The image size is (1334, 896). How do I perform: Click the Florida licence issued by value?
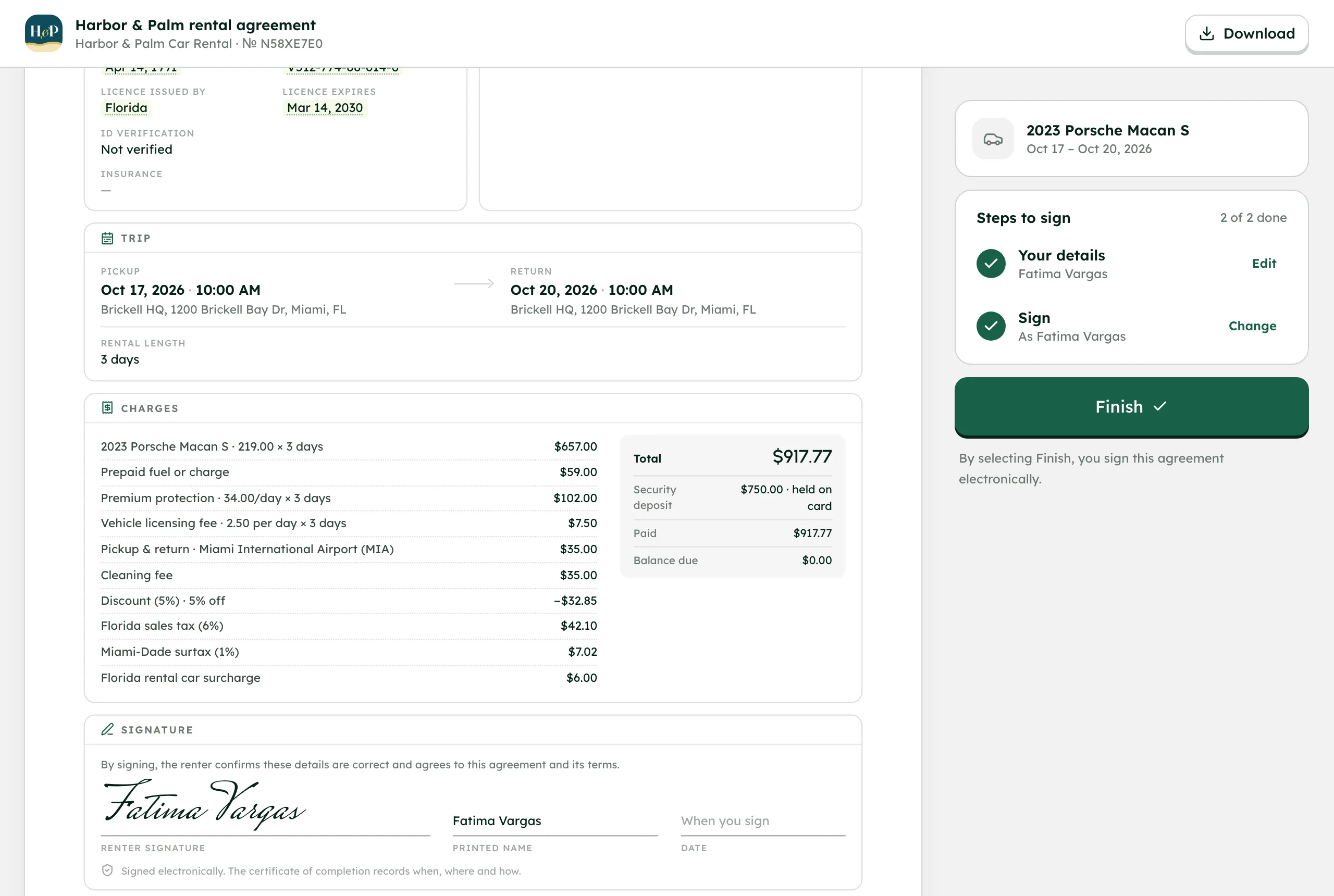point(126,108)
